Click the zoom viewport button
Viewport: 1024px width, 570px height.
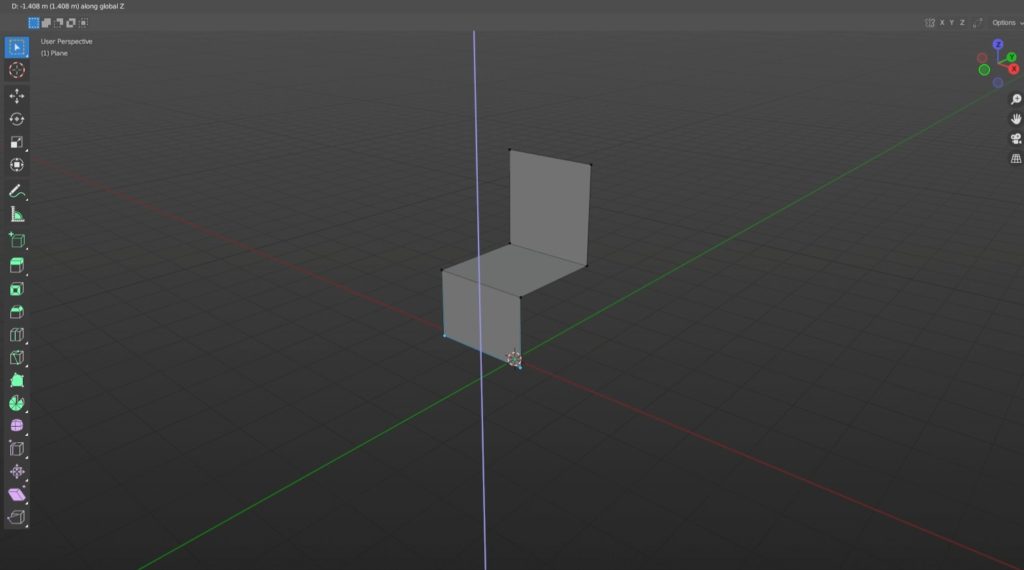coord(1016,99)
